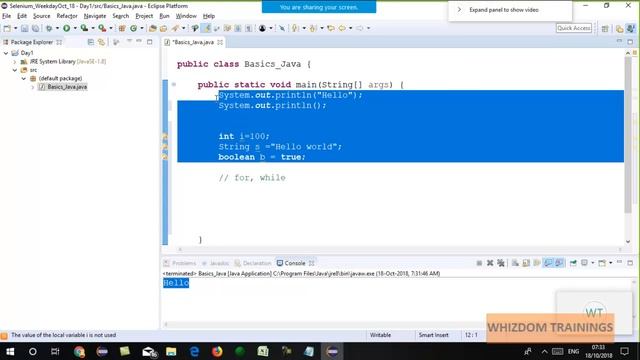Click the Open Task icon
This screenshot has height=360, width=640.
[x=164, y=28]
